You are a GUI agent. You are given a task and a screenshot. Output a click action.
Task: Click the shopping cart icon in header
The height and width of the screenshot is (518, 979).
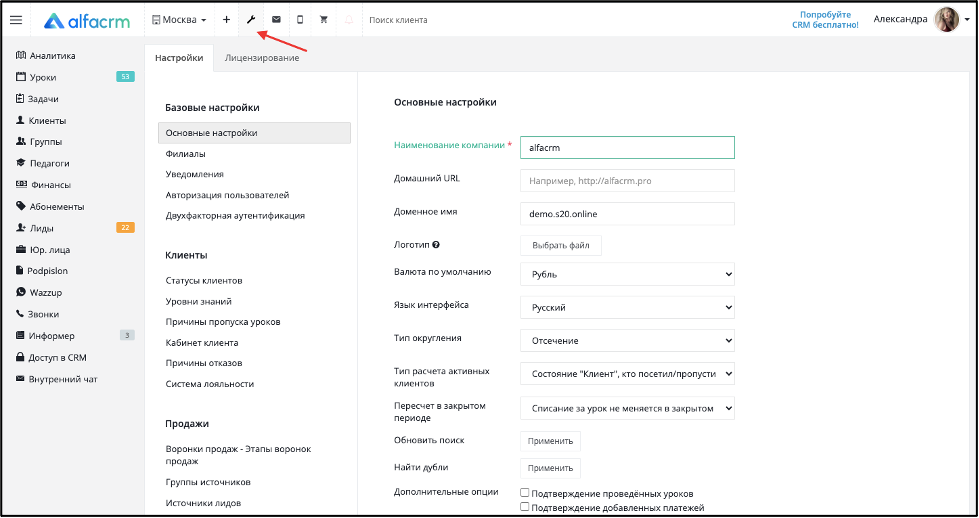click(x=323, y=19)
